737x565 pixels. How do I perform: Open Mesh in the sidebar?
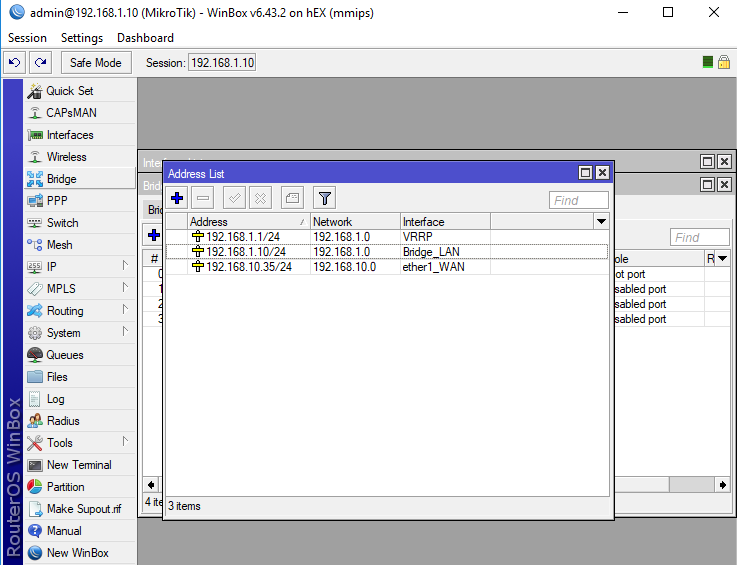80,245
